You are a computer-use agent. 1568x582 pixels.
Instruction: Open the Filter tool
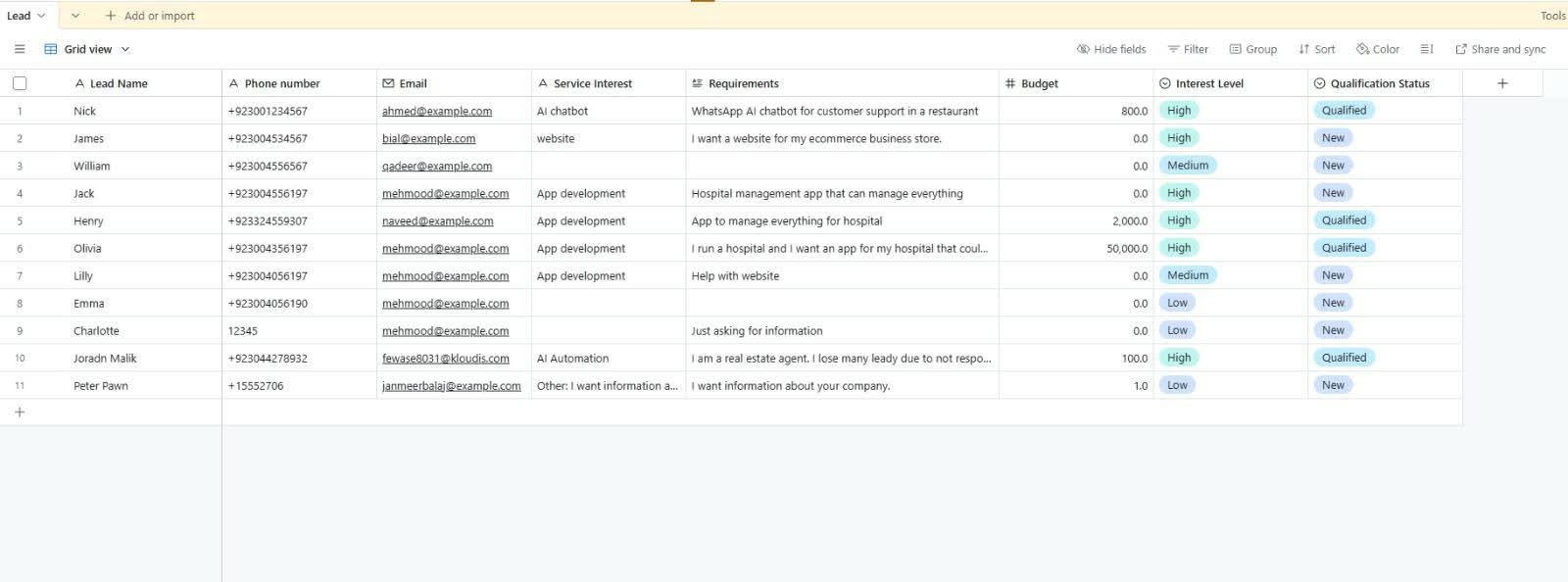pos(1188,49)
